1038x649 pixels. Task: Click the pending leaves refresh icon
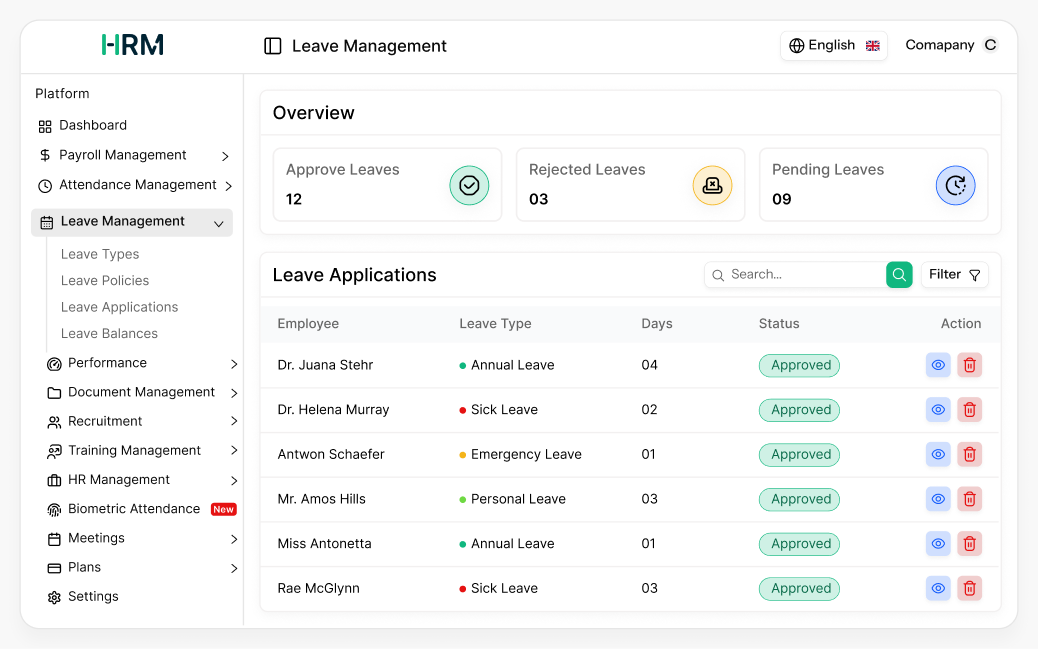956,185
